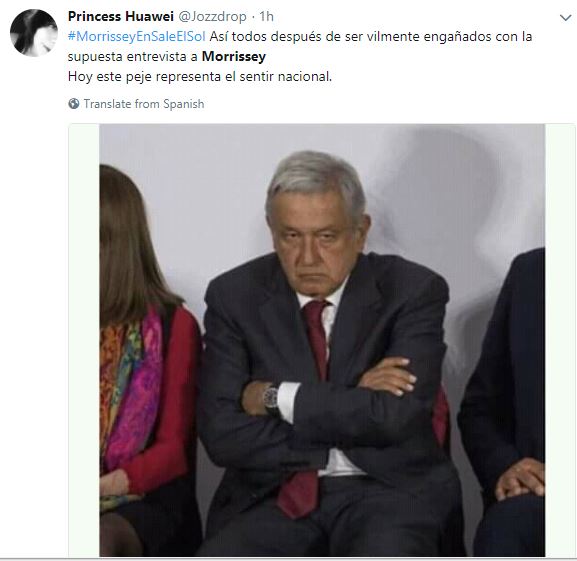Open tweet via 'Hoy este peje' text line

[x=200, y=77]
